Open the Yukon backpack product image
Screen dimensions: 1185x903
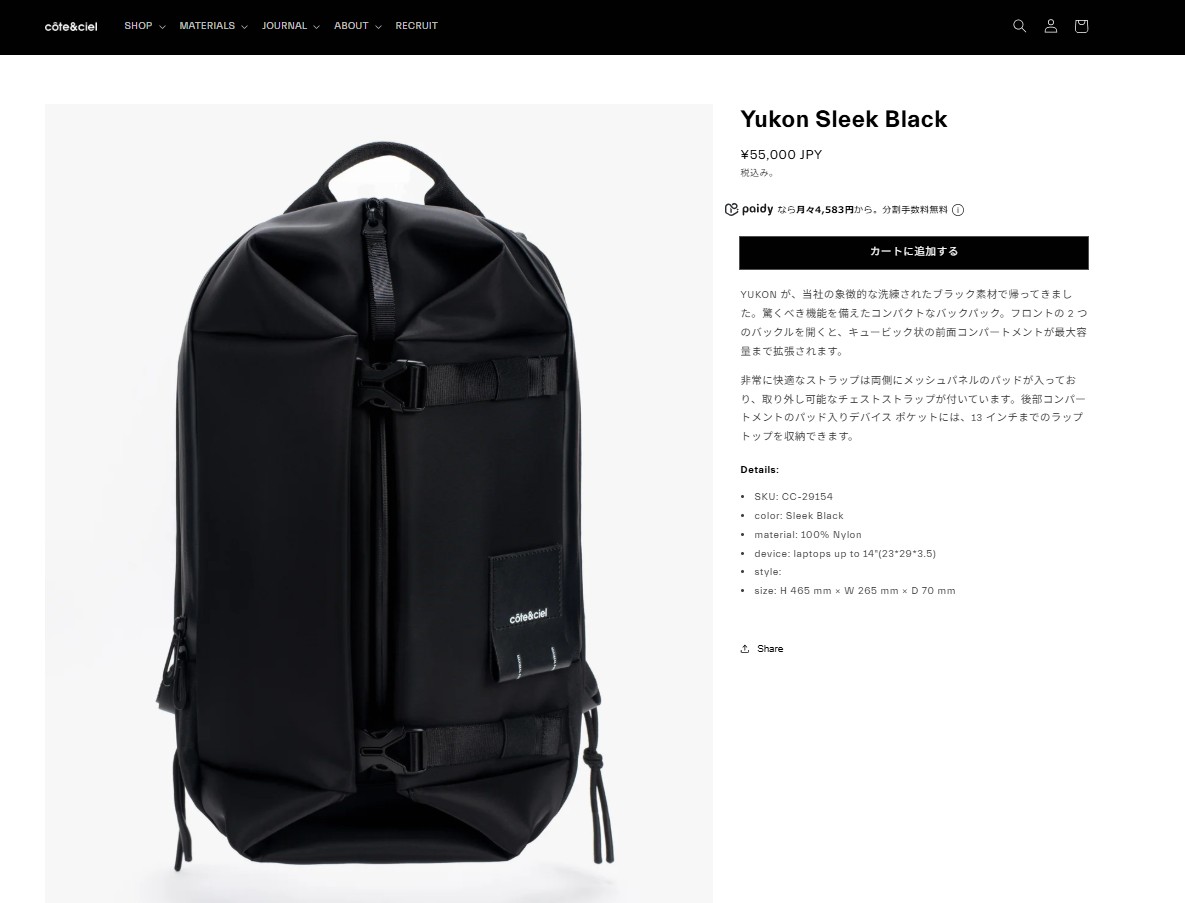click(x=379, y=503)
